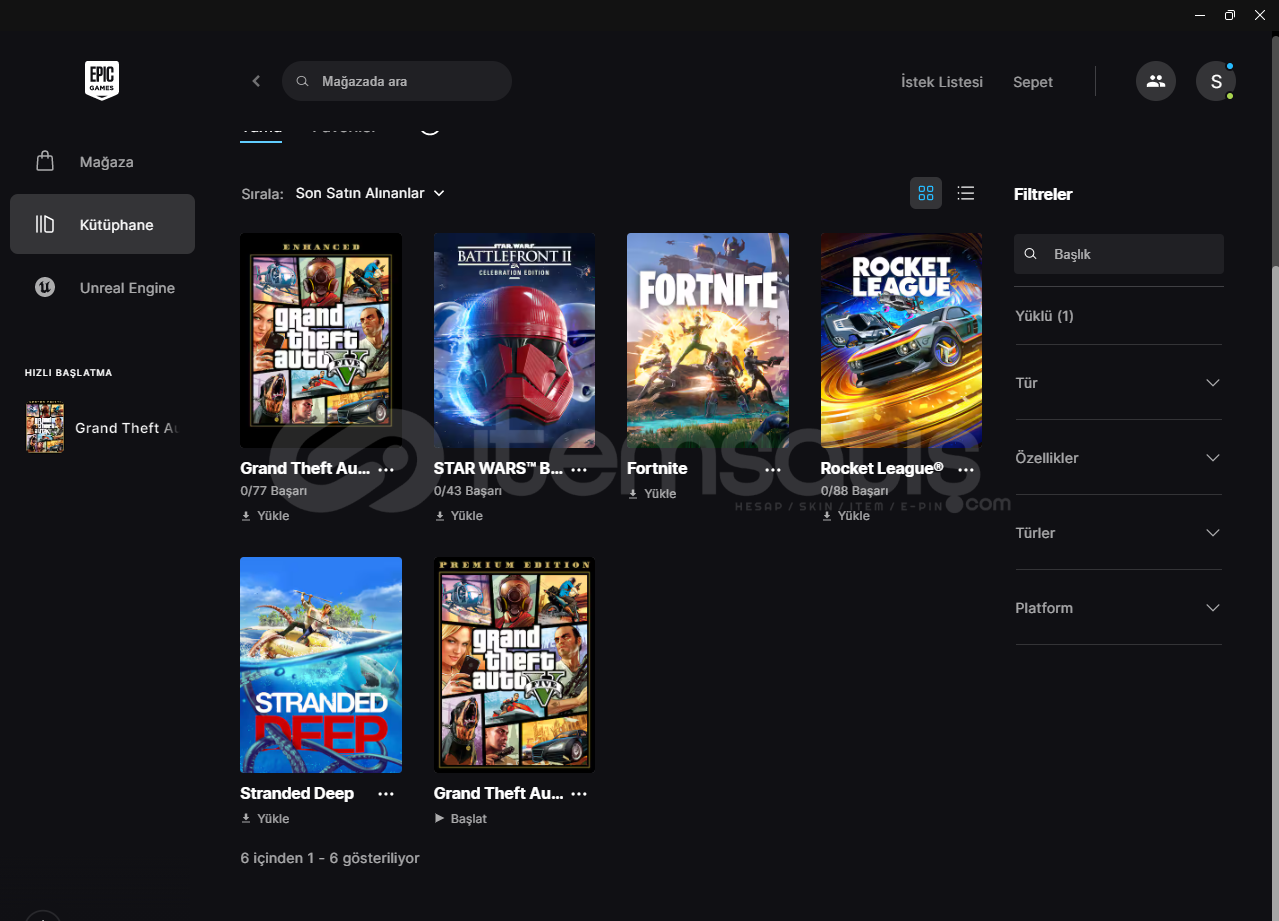Install Grand Theft Auto Enhanced via Yükle
This screenshot has height=921, width=1279.
(265, 516)
